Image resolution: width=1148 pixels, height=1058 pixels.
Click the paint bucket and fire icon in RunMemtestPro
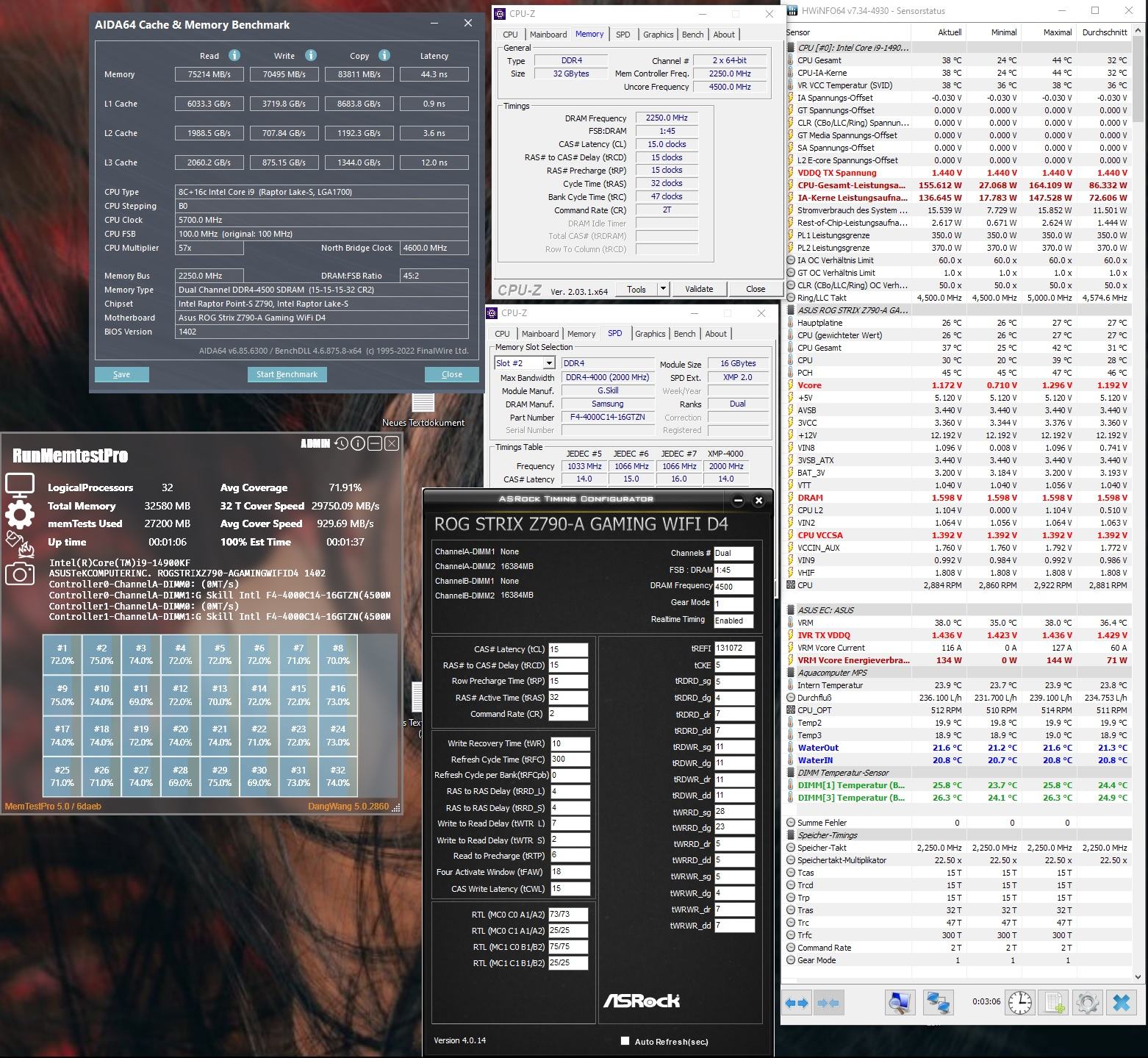click(x=20, y=544)
